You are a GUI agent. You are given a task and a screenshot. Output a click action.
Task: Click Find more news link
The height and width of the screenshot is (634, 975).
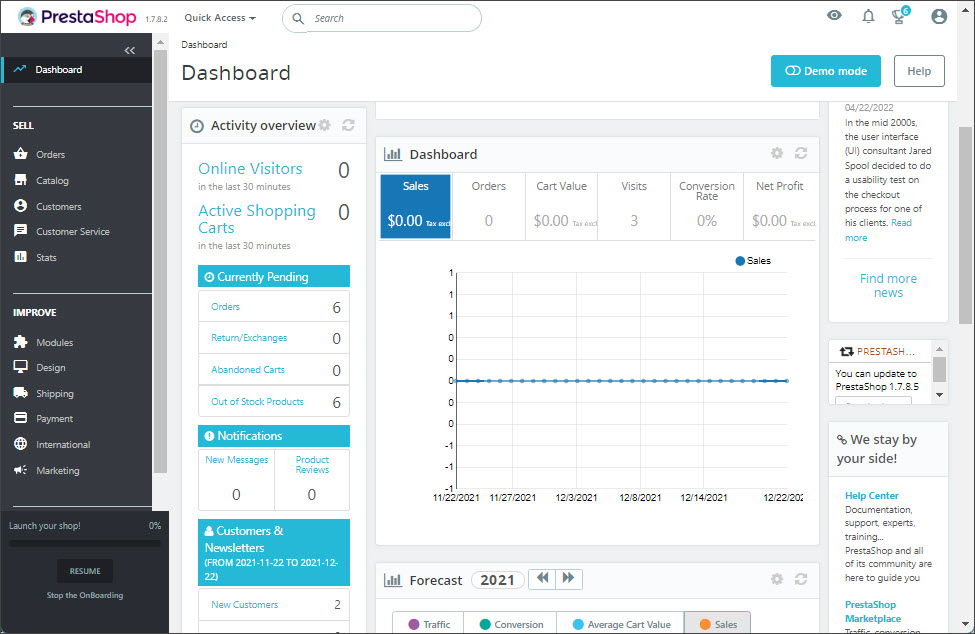888,285
